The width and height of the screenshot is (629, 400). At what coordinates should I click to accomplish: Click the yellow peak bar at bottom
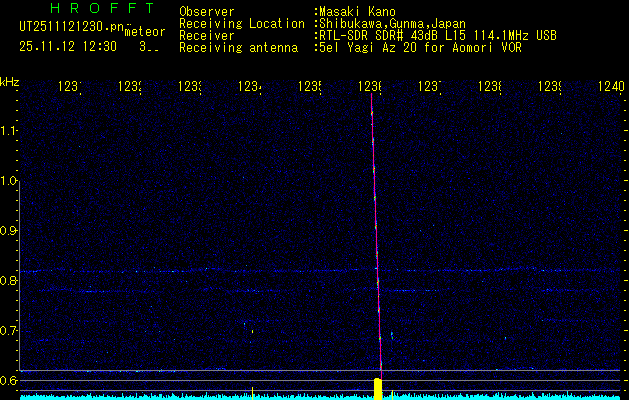tap(378, 388)
